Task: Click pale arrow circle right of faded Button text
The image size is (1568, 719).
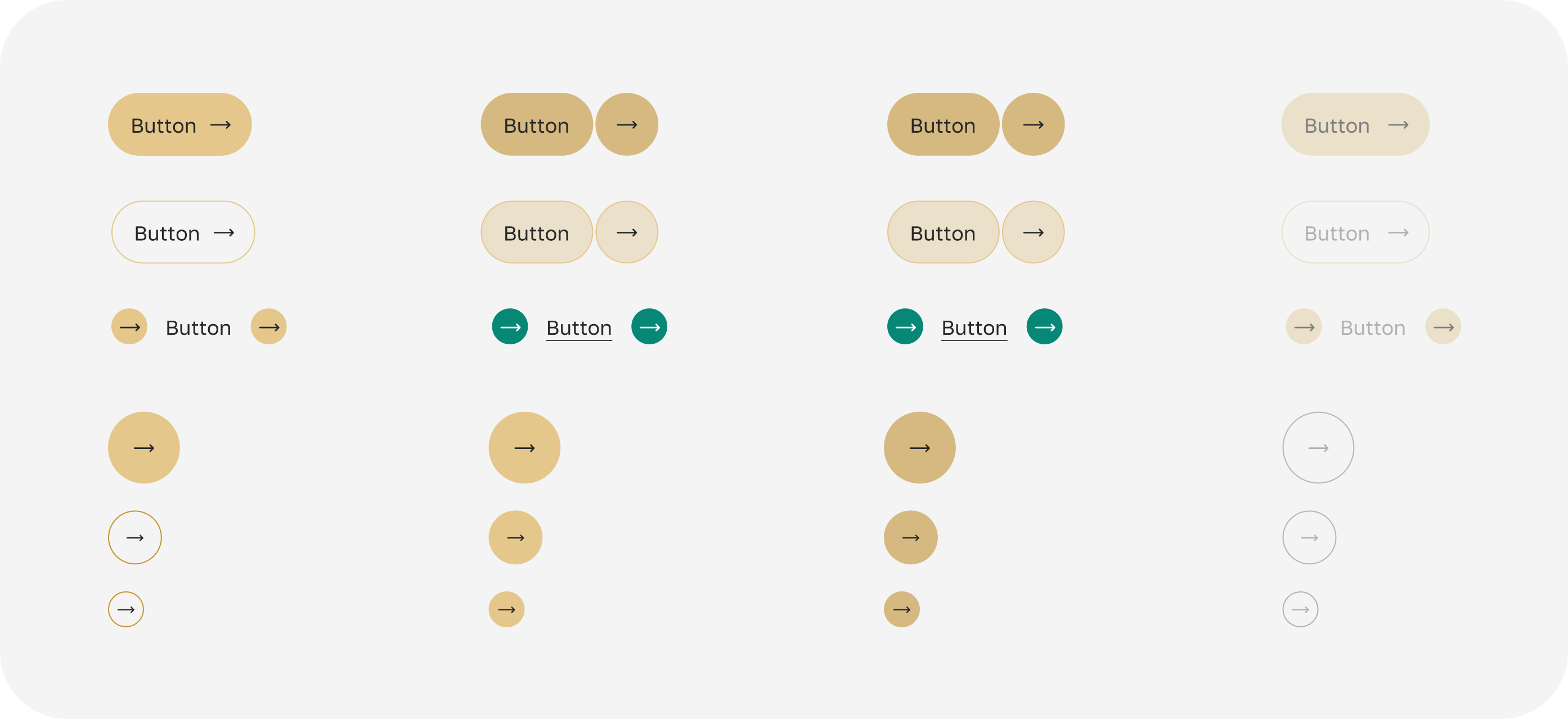Action: click(x=1443, y=327)
